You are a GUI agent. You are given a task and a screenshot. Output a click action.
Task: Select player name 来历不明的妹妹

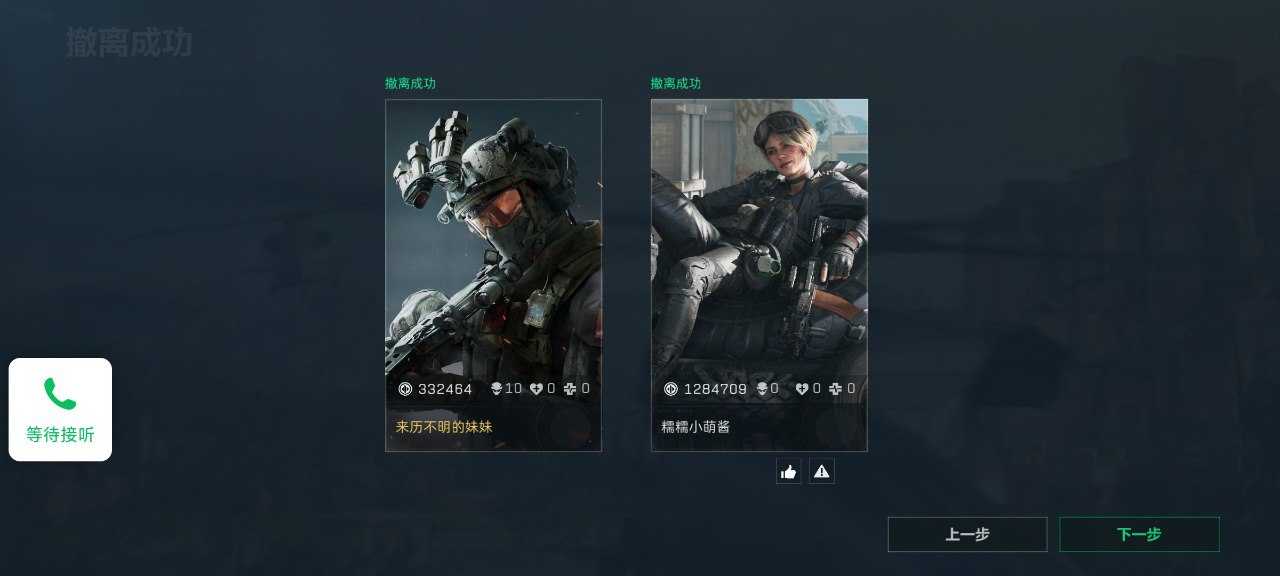[x=444, y=427]
